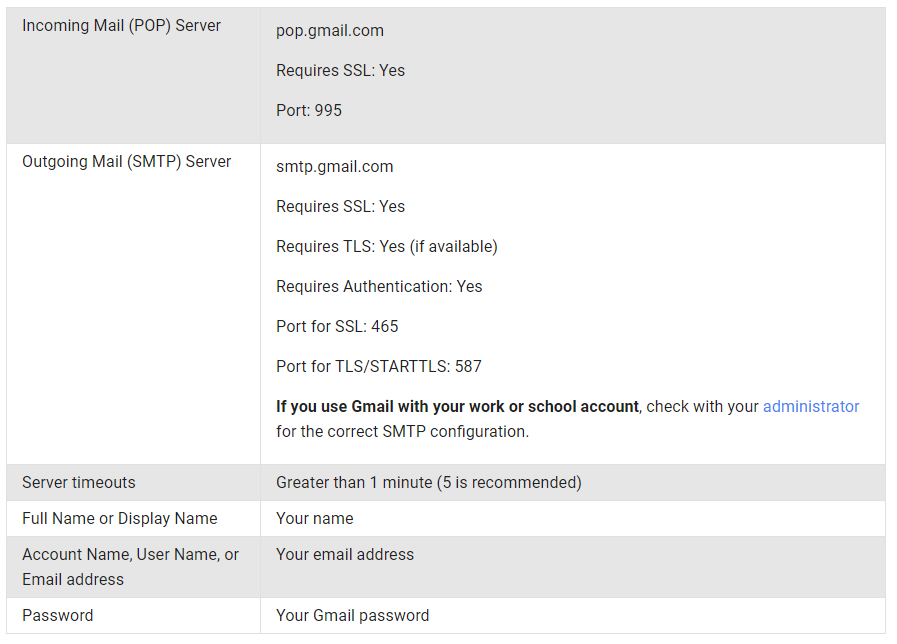
Task: Click the Outgoing Mail (SMTP) Server label
Action: 127,162
